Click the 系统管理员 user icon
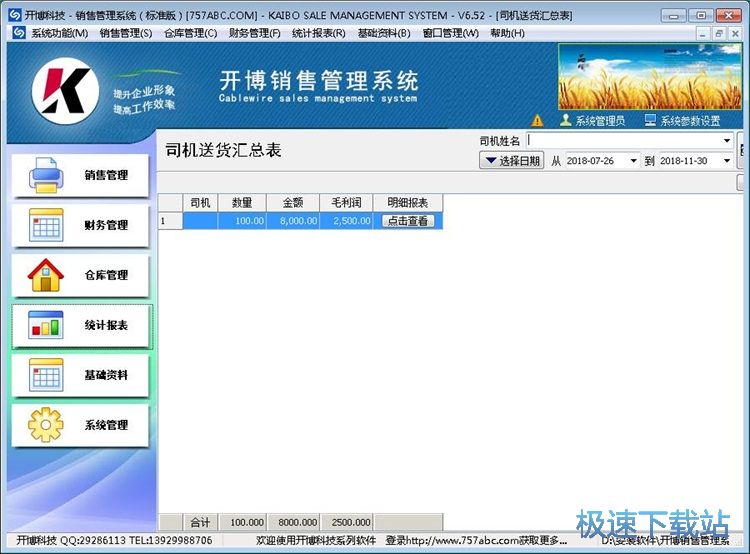 tap(565, 120)
